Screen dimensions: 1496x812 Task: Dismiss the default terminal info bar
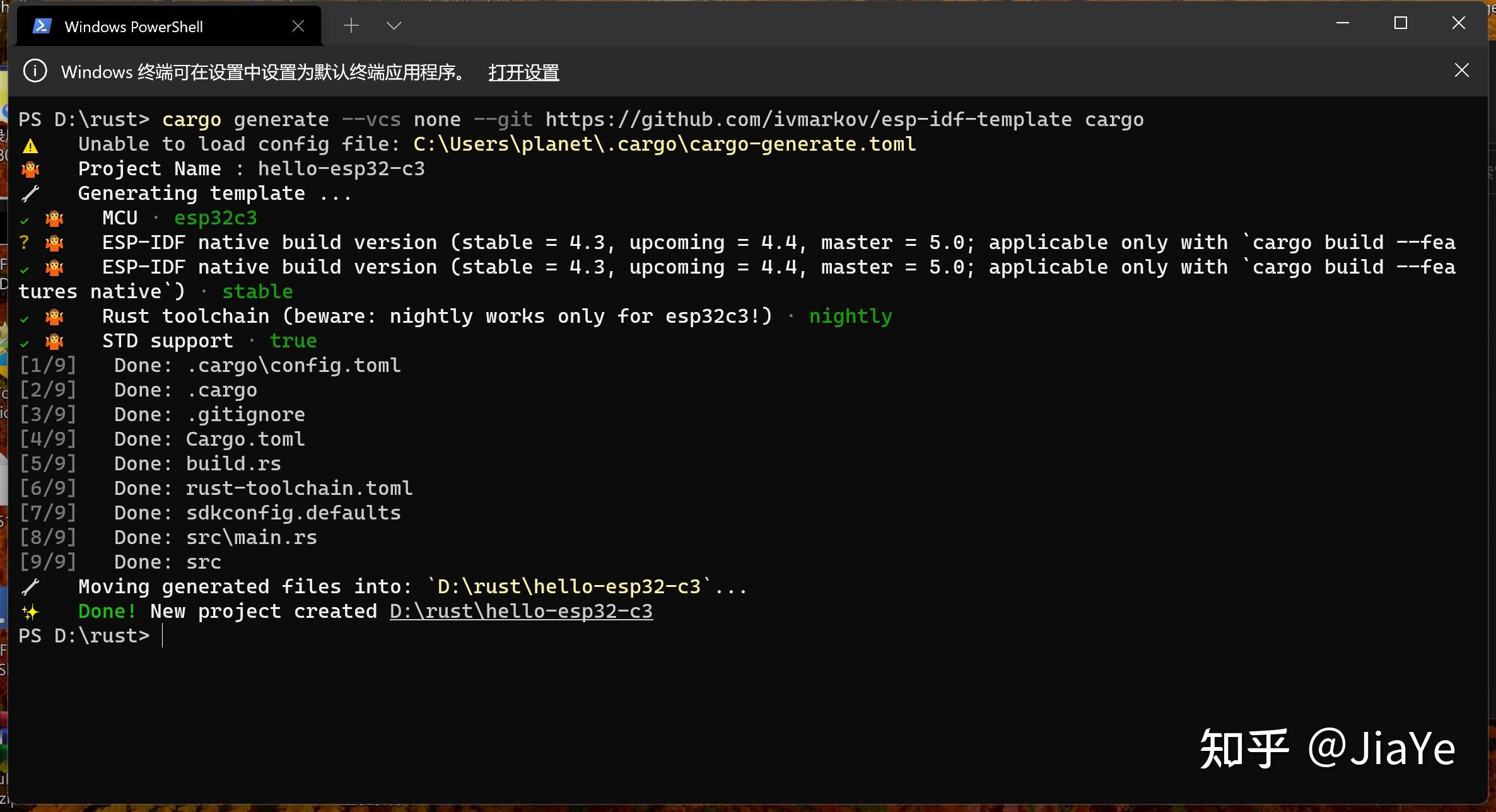(x=1461, y=70)
